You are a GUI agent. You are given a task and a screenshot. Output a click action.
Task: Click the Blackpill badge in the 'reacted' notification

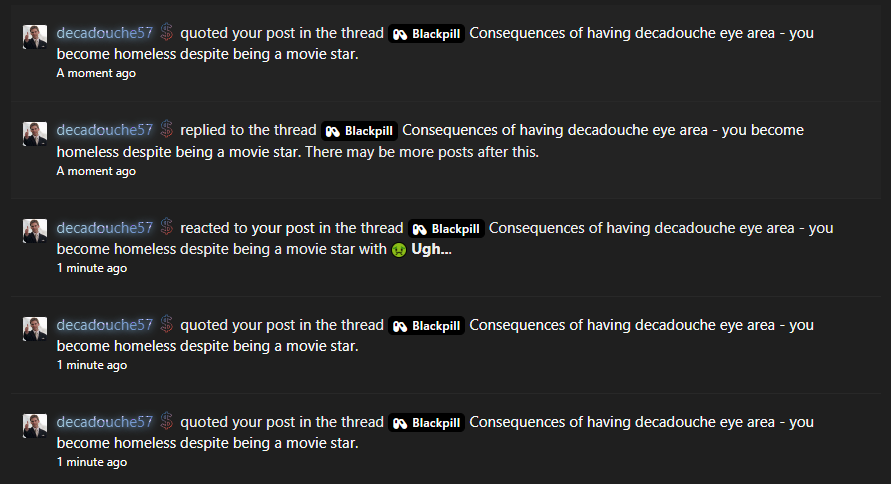(446, 229)
